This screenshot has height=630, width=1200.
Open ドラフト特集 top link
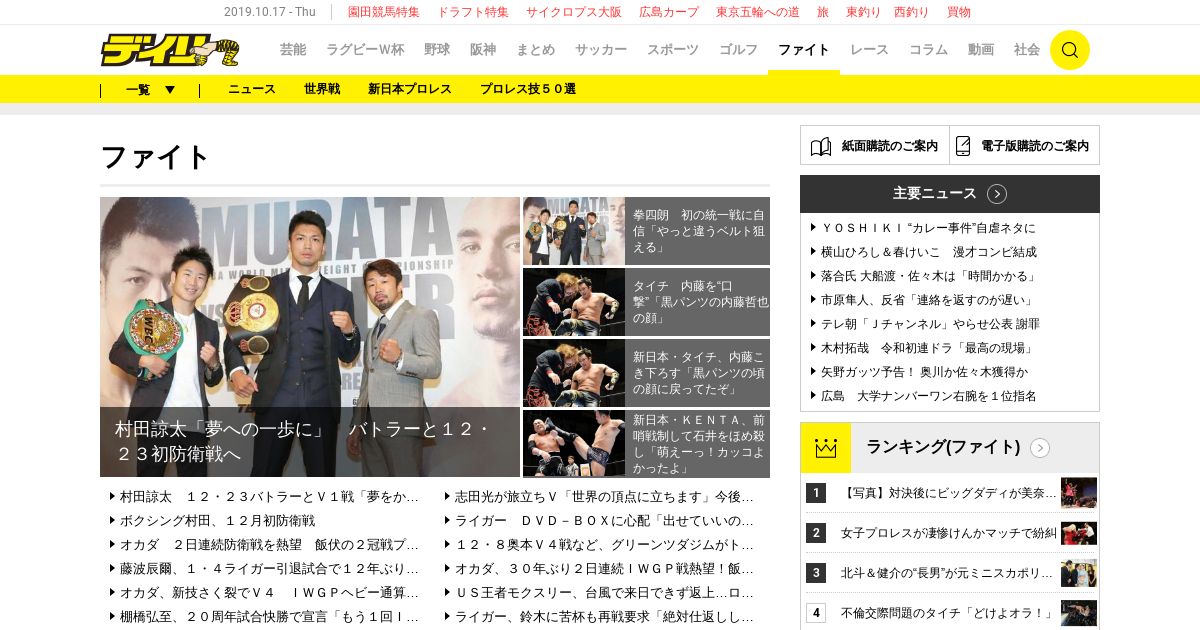click(473, 12)
